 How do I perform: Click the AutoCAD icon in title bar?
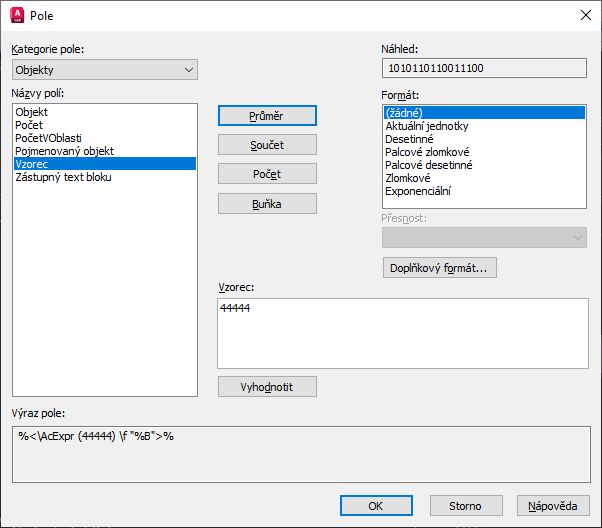tap(16, 16)
